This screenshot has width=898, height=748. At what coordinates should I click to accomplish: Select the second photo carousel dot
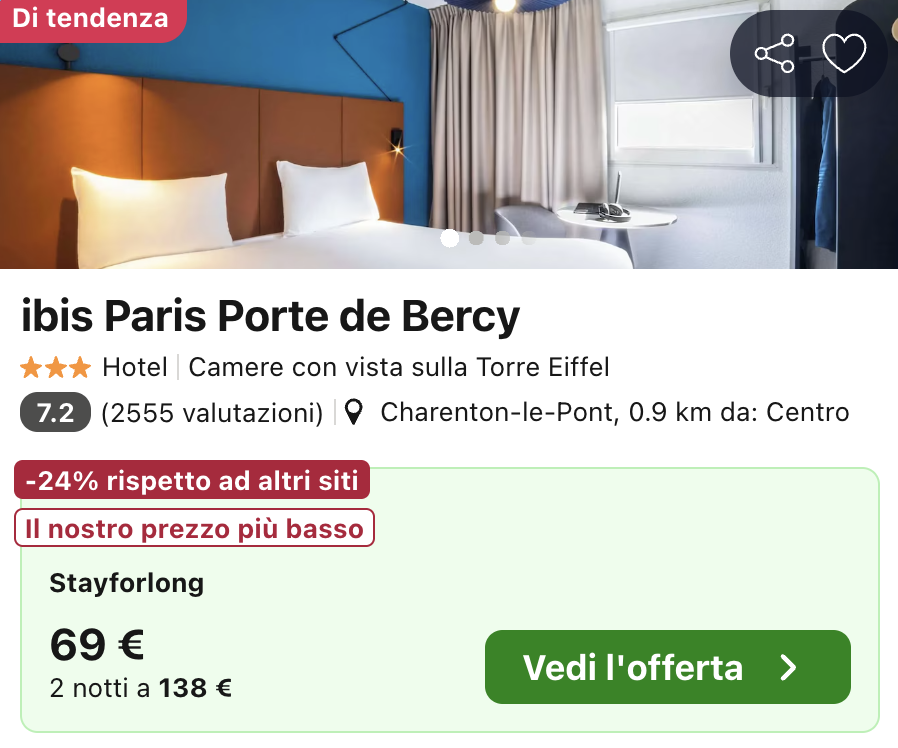(476, 239)
